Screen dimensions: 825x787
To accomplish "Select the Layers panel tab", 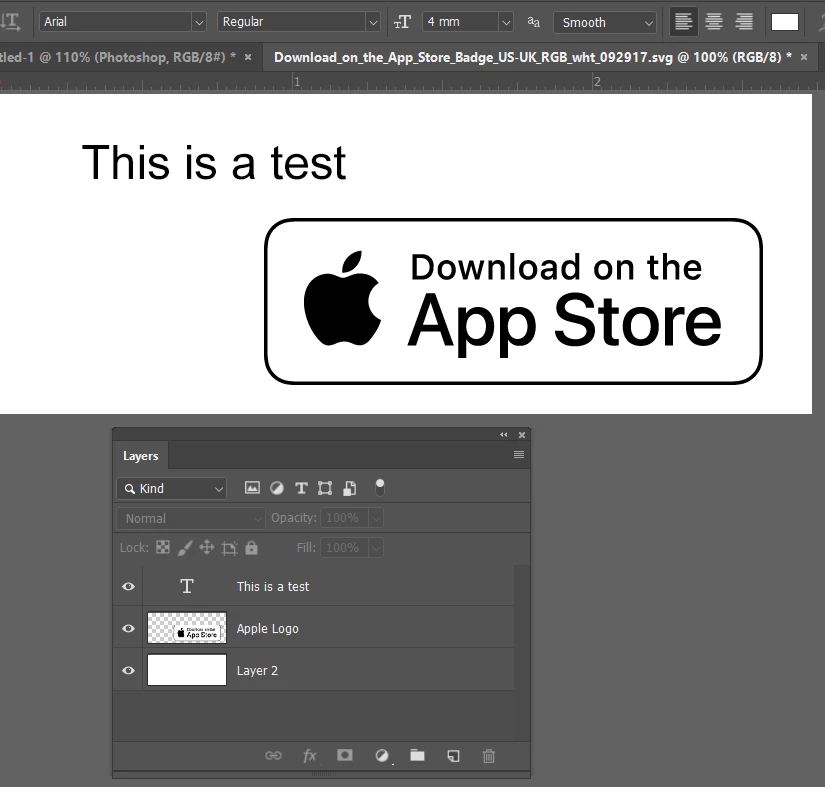I will click(140, 456).
